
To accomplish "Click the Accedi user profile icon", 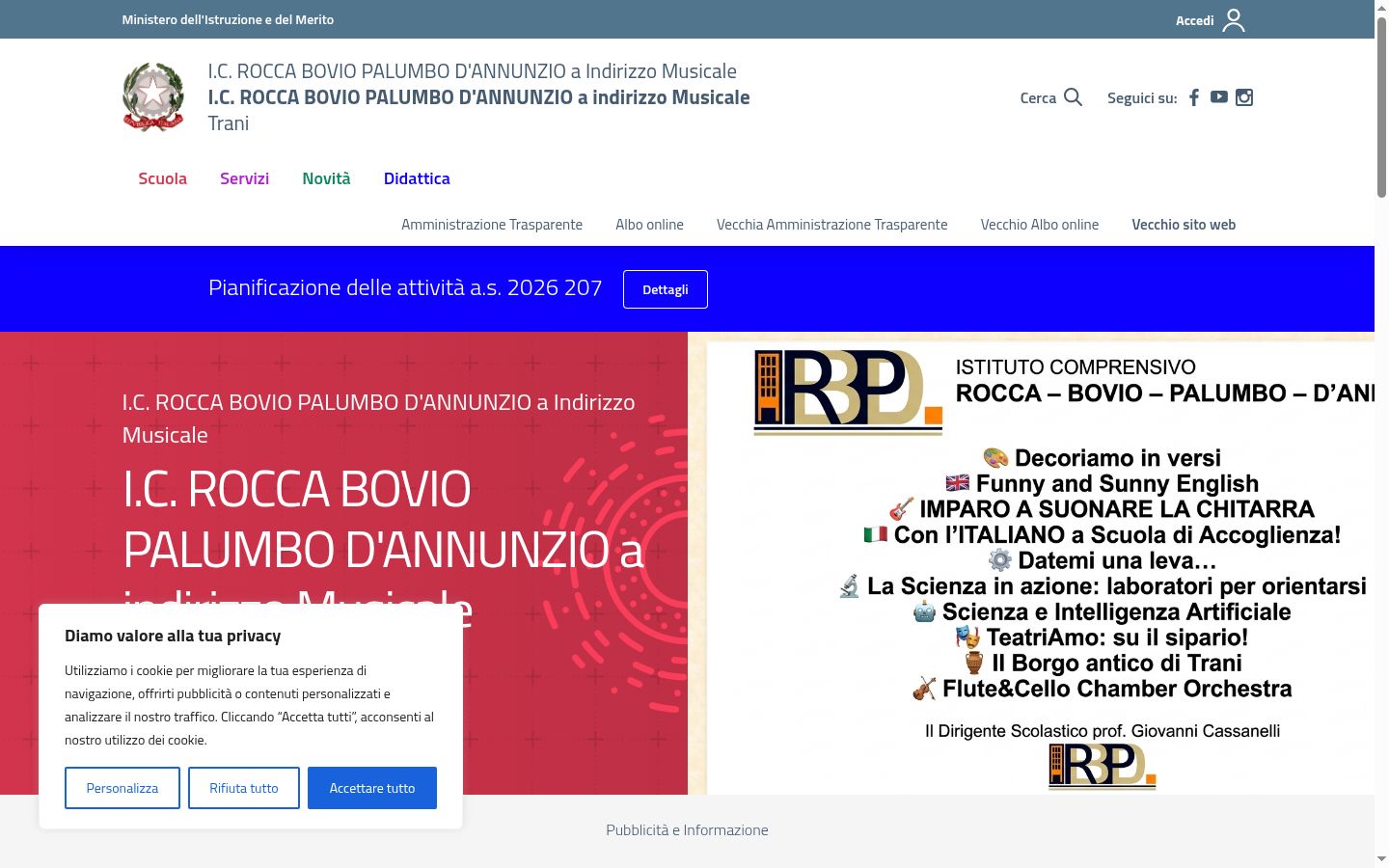I will (1234, 20).
